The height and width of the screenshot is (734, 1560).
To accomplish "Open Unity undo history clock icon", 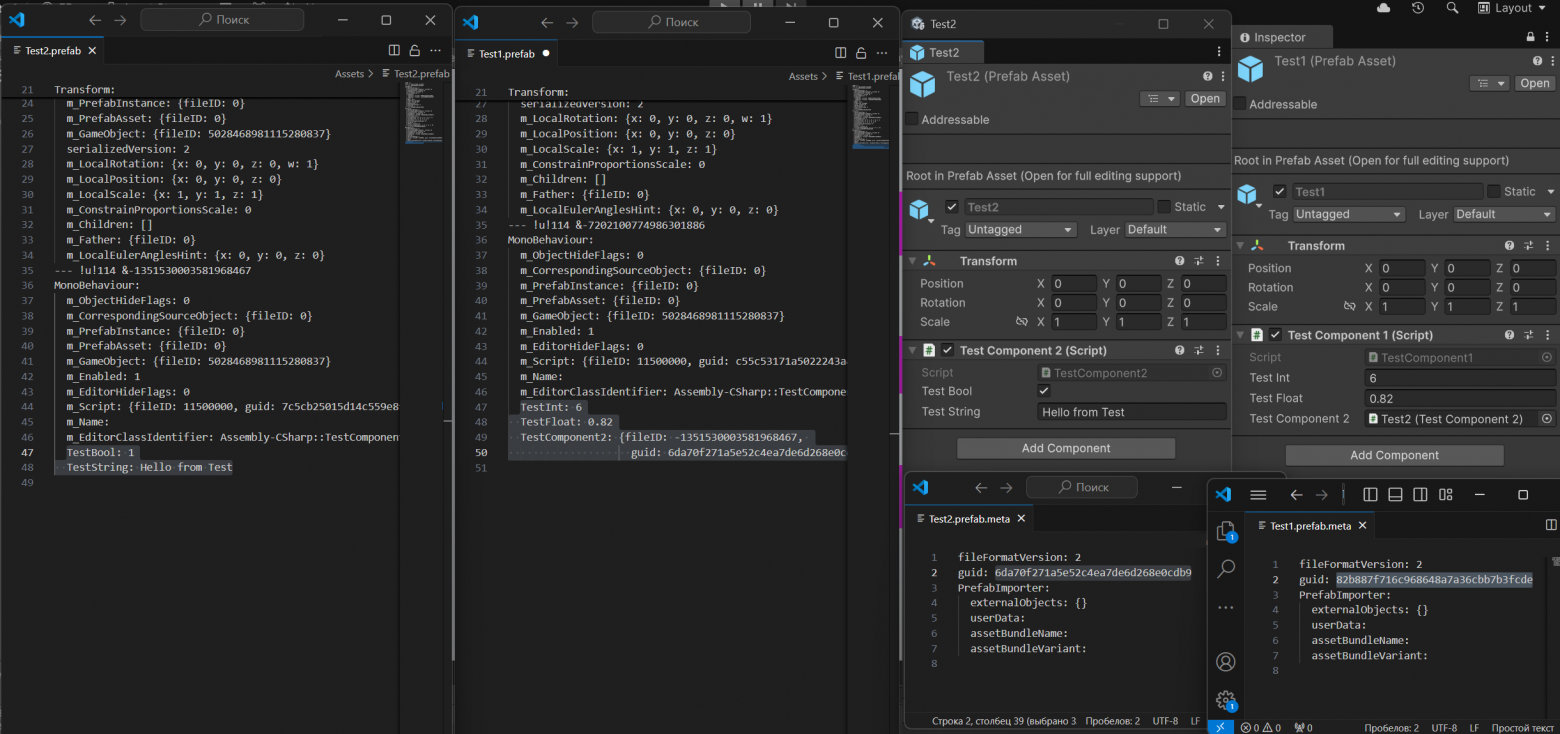I will point(1418,8).
